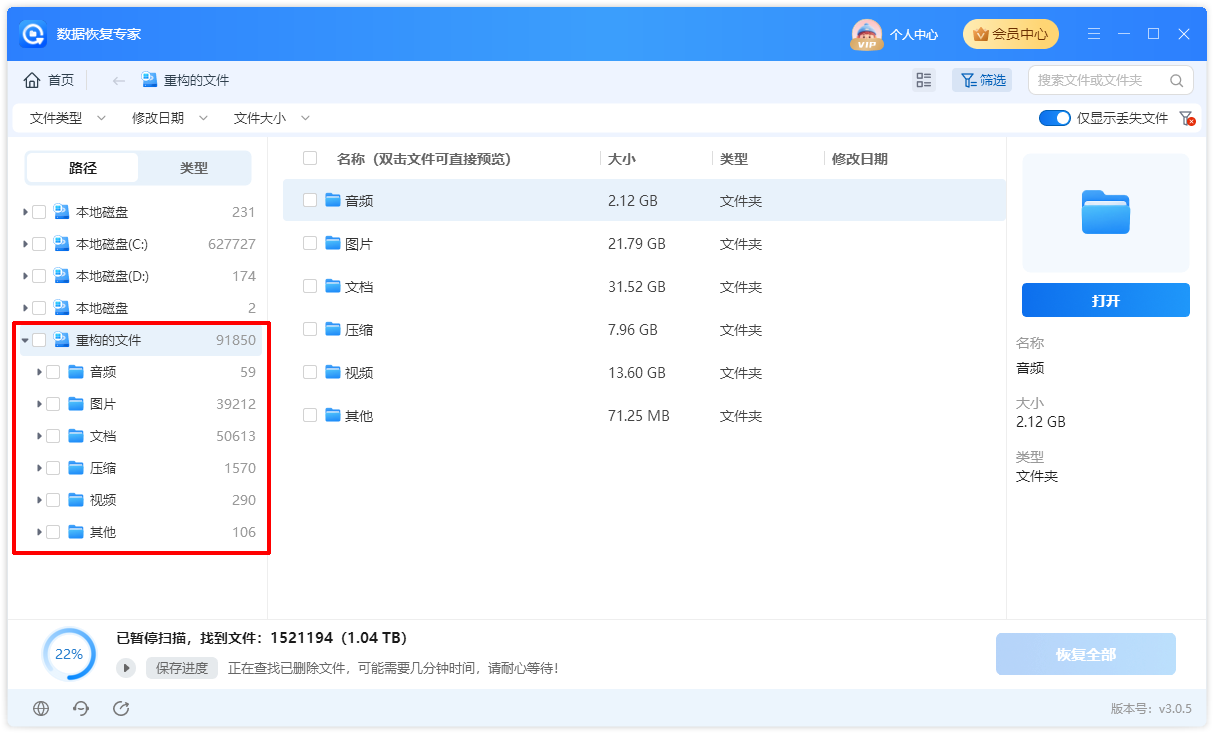The image size is (1214, 734).
Task: Open the 文件类型 filter dropdown
Action: click(67, 118)
